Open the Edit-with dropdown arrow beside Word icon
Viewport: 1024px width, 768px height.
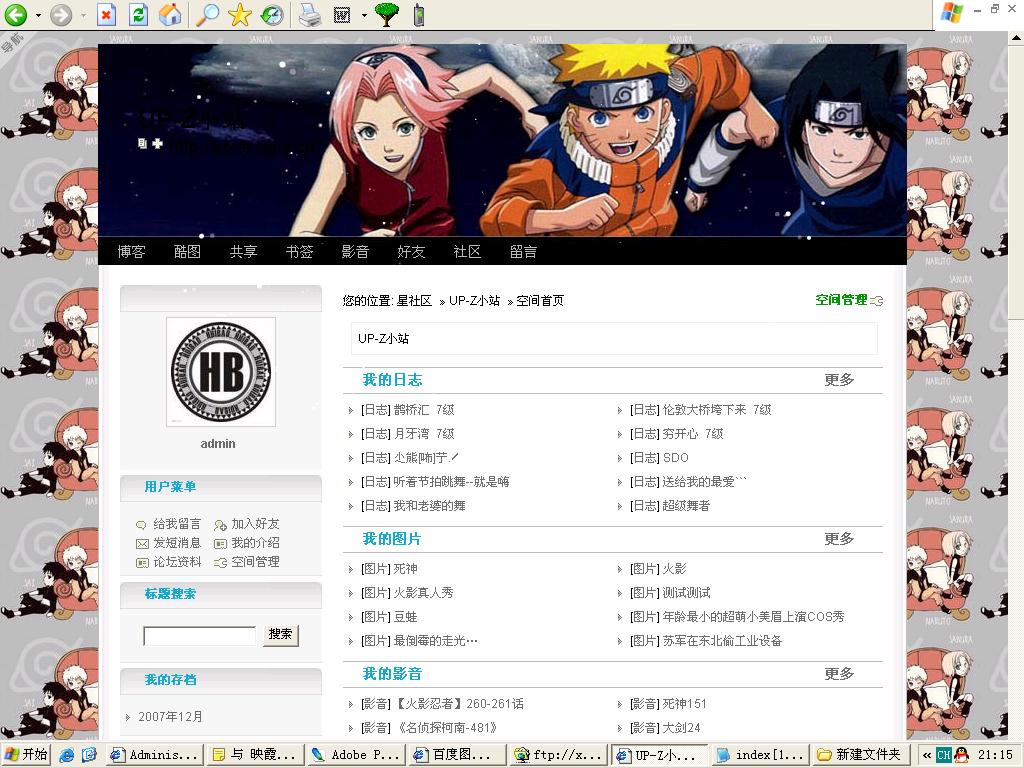tap(364, 15)
